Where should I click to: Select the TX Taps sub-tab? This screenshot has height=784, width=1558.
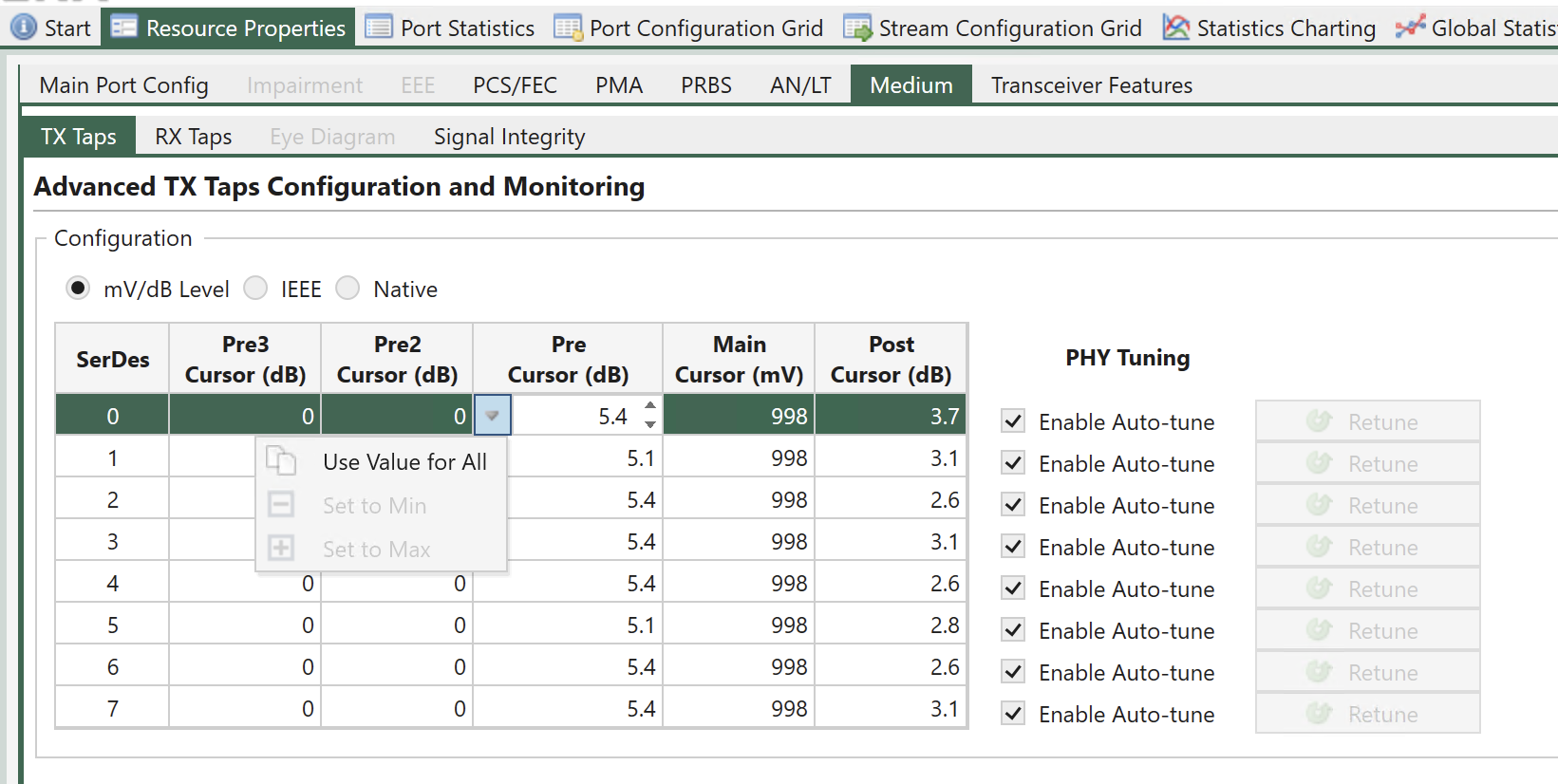(x=78, y=137)
